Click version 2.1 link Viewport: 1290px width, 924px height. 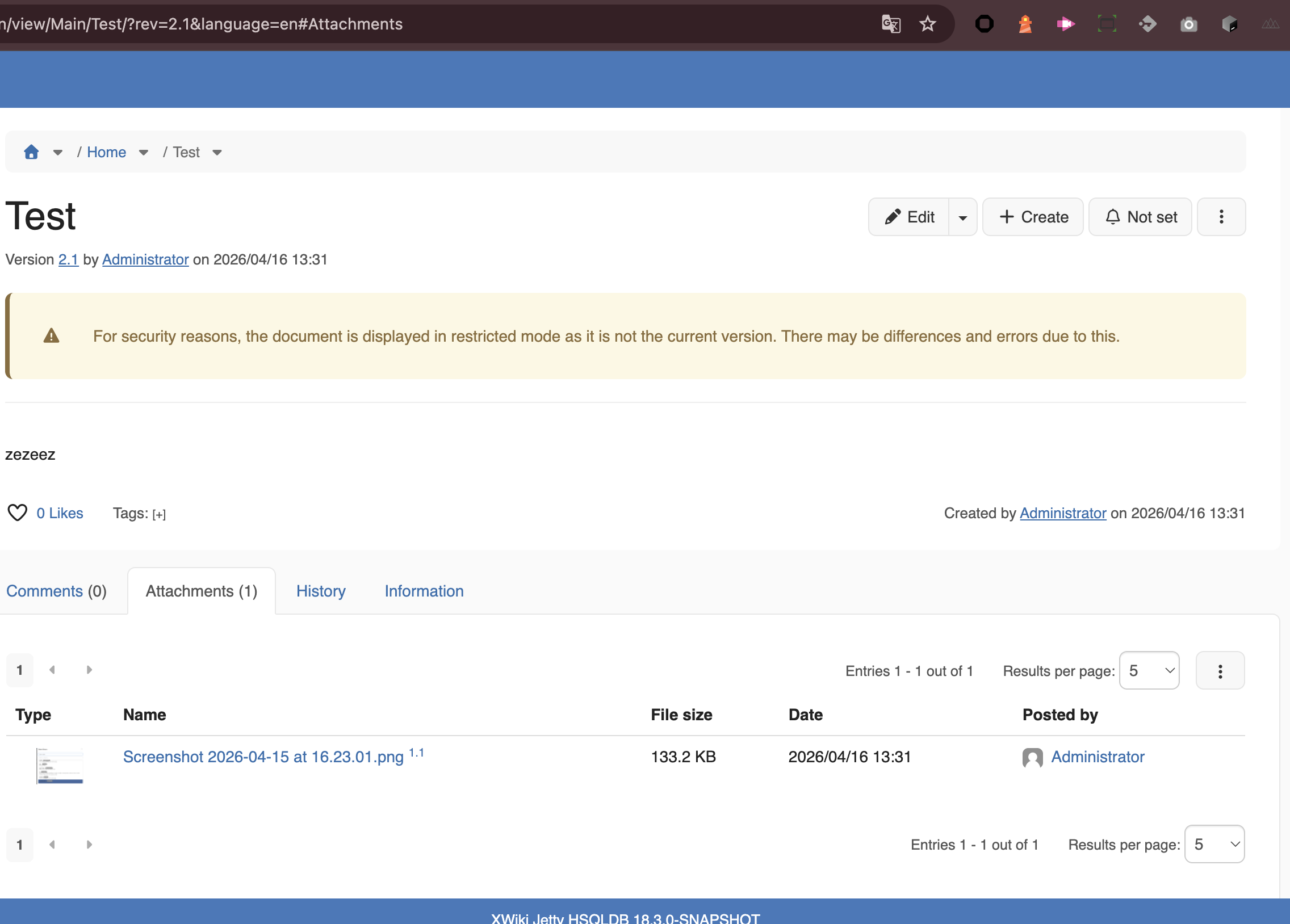(x=68, y=260)
